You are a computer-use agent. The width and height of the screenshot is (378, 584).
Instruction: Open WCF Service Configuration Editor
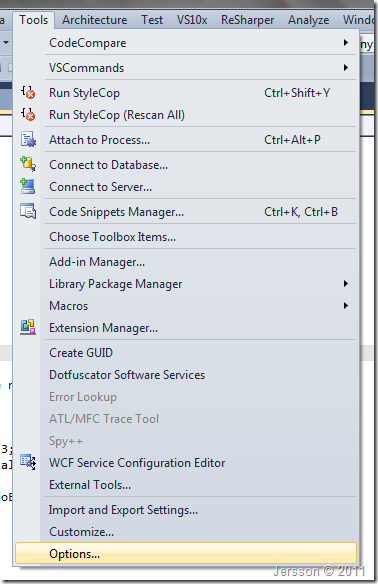tap(186, 463)
